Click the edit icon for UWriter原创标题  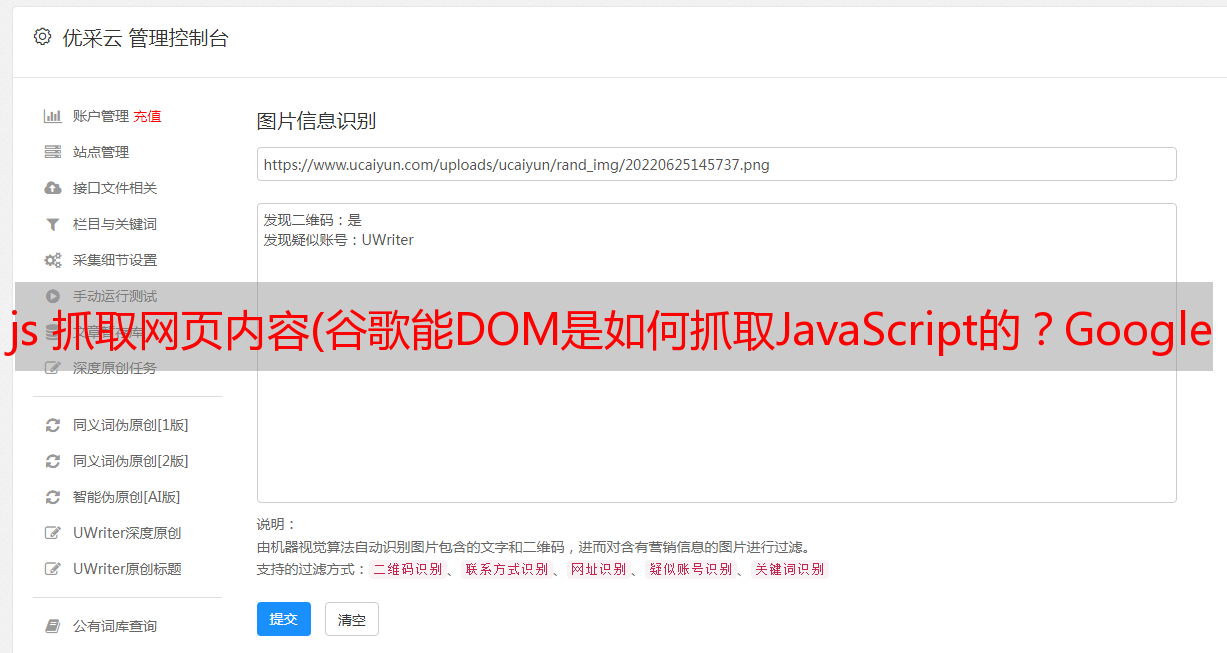point(53,569)
